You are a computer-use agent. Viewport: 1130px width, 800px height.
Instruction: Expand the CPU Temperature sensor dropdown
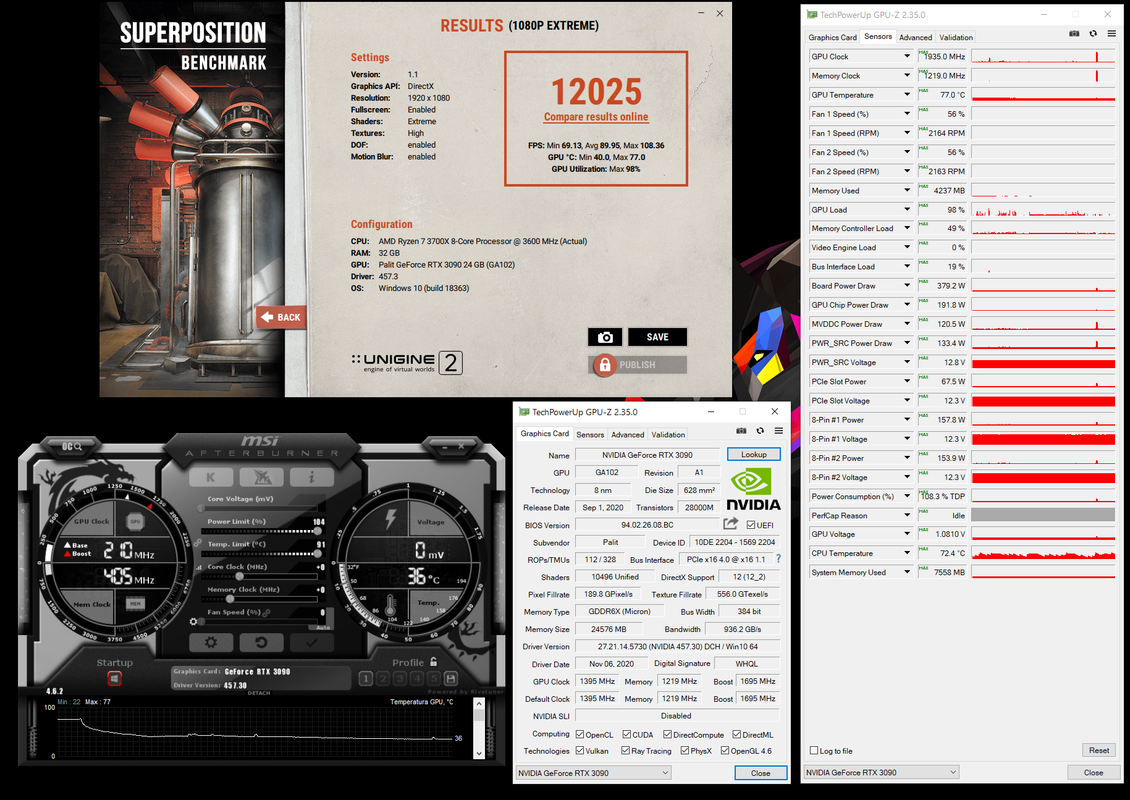(x=907, y=554)
